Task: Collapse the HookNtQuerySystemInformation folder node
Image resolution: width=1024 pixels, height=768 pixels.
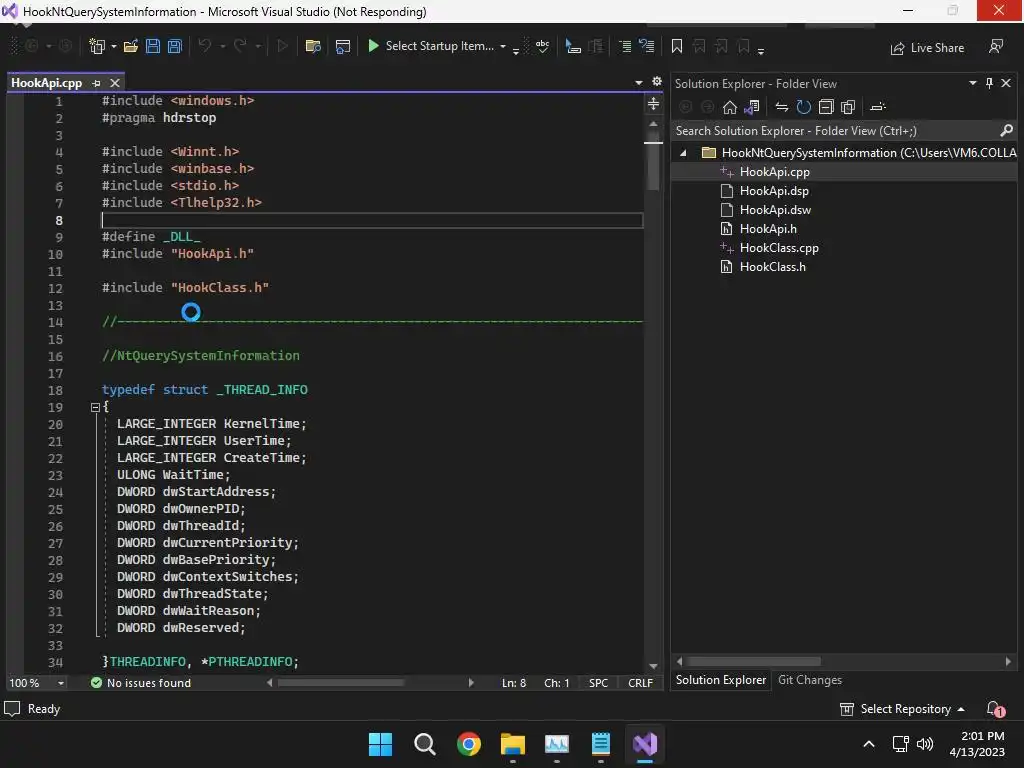Action: tap(683, 153)
